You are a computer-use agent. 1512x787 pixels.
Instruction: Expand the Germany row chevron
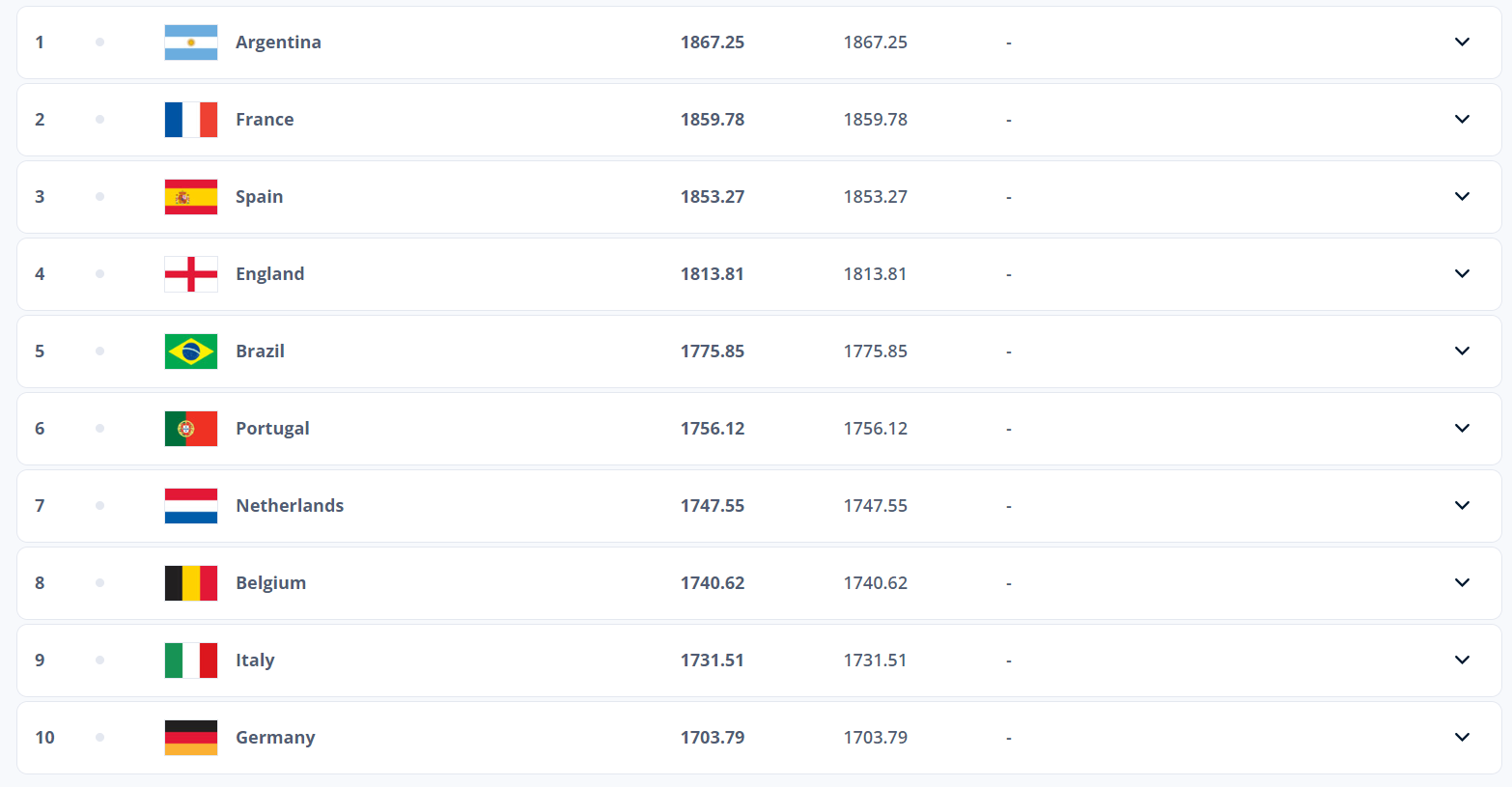click(x=1462, y=738)
